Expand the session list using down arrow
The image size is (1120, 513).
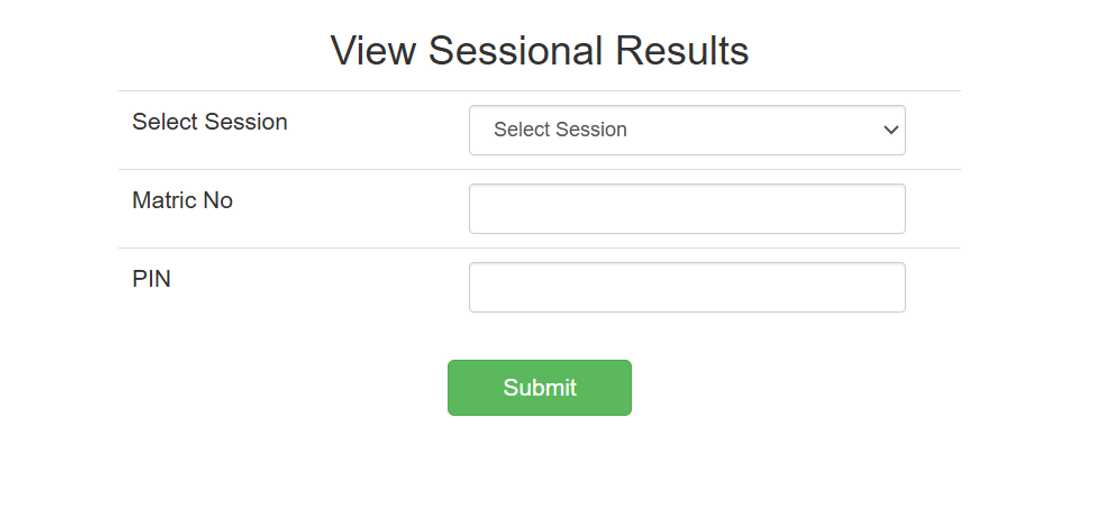click(891, 130)
